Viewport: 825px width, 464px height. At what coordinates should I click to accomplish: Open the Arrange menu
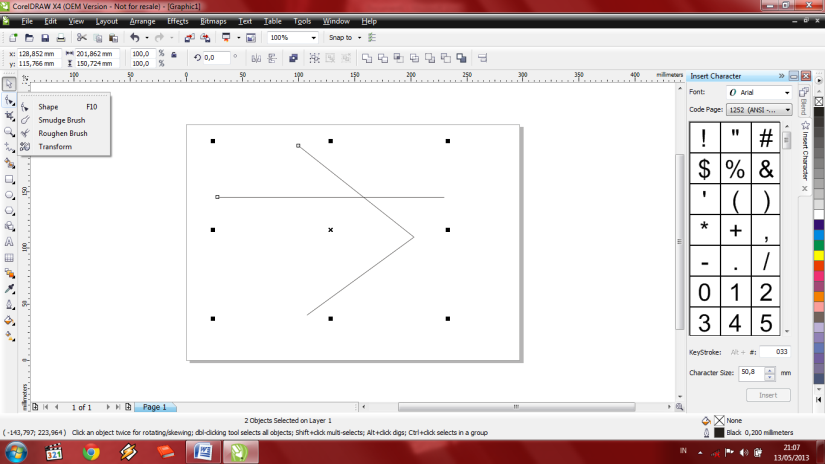click(142, 22)
